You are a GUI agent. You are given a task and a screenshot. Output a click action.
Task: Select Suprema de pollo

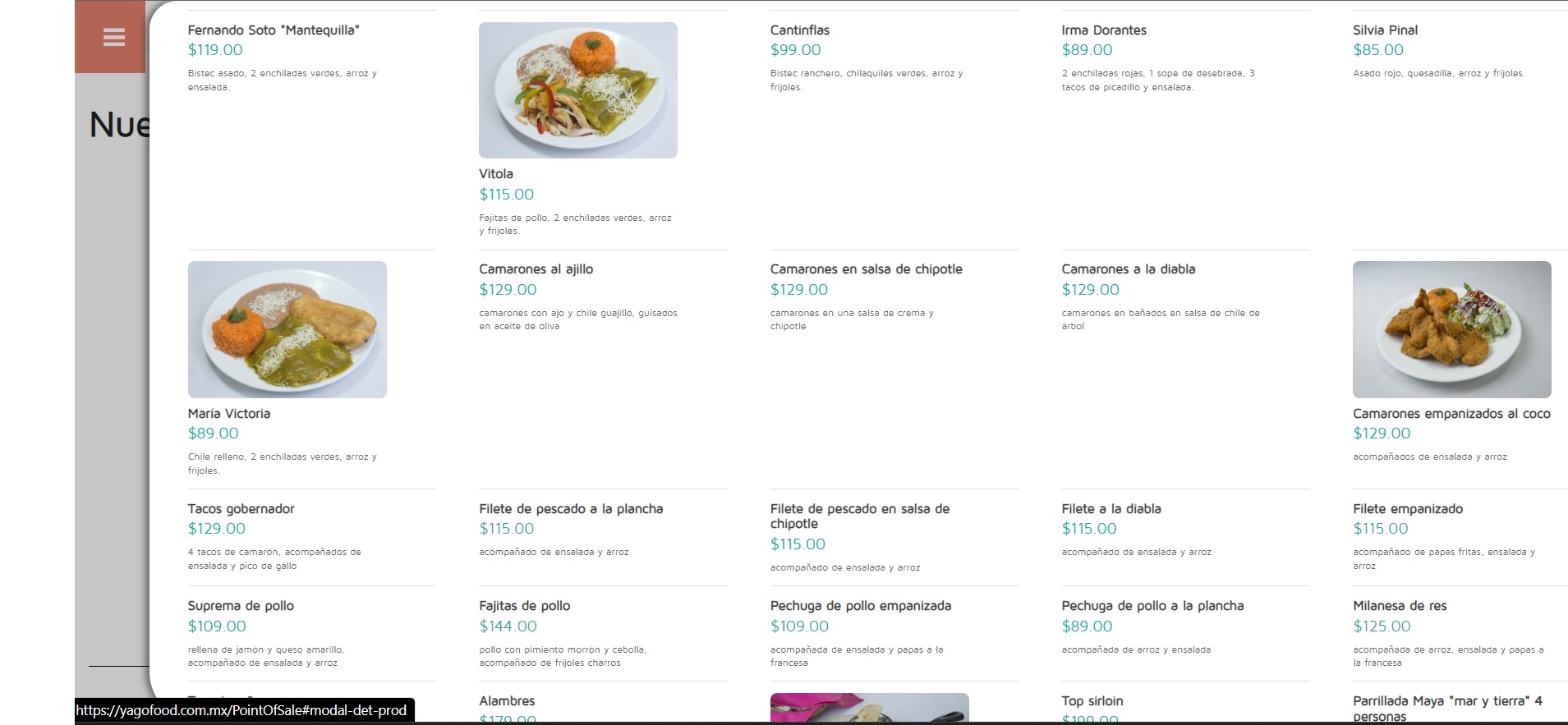point(241,606)
